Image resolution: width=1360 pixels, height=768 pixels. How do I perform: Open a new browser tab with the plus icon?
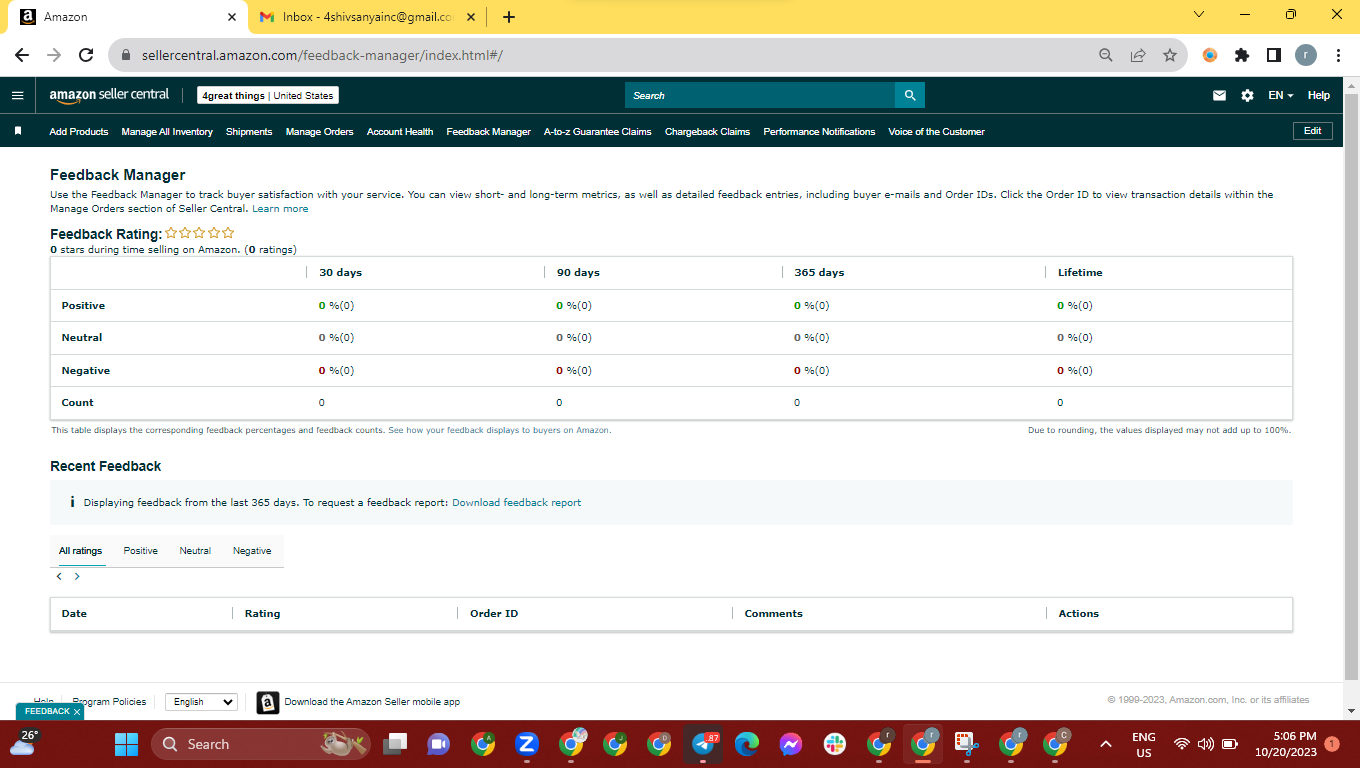click(509, 17)
